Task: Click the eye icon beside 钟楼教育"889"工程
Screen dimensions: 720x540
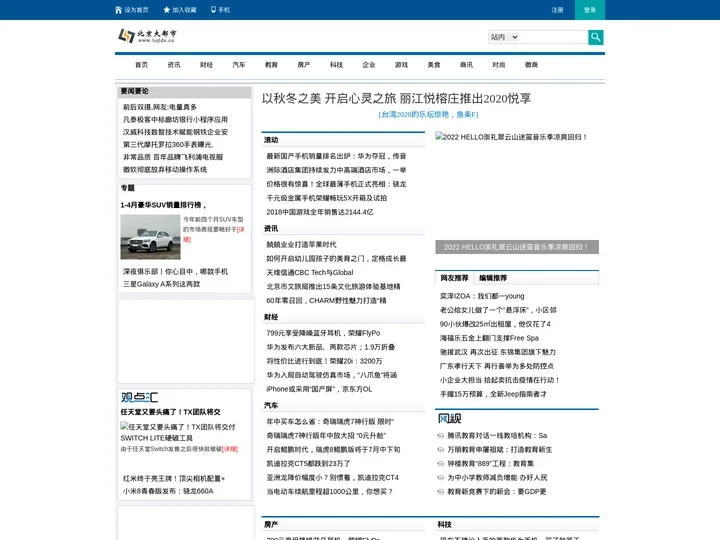Action: [440, 464]
